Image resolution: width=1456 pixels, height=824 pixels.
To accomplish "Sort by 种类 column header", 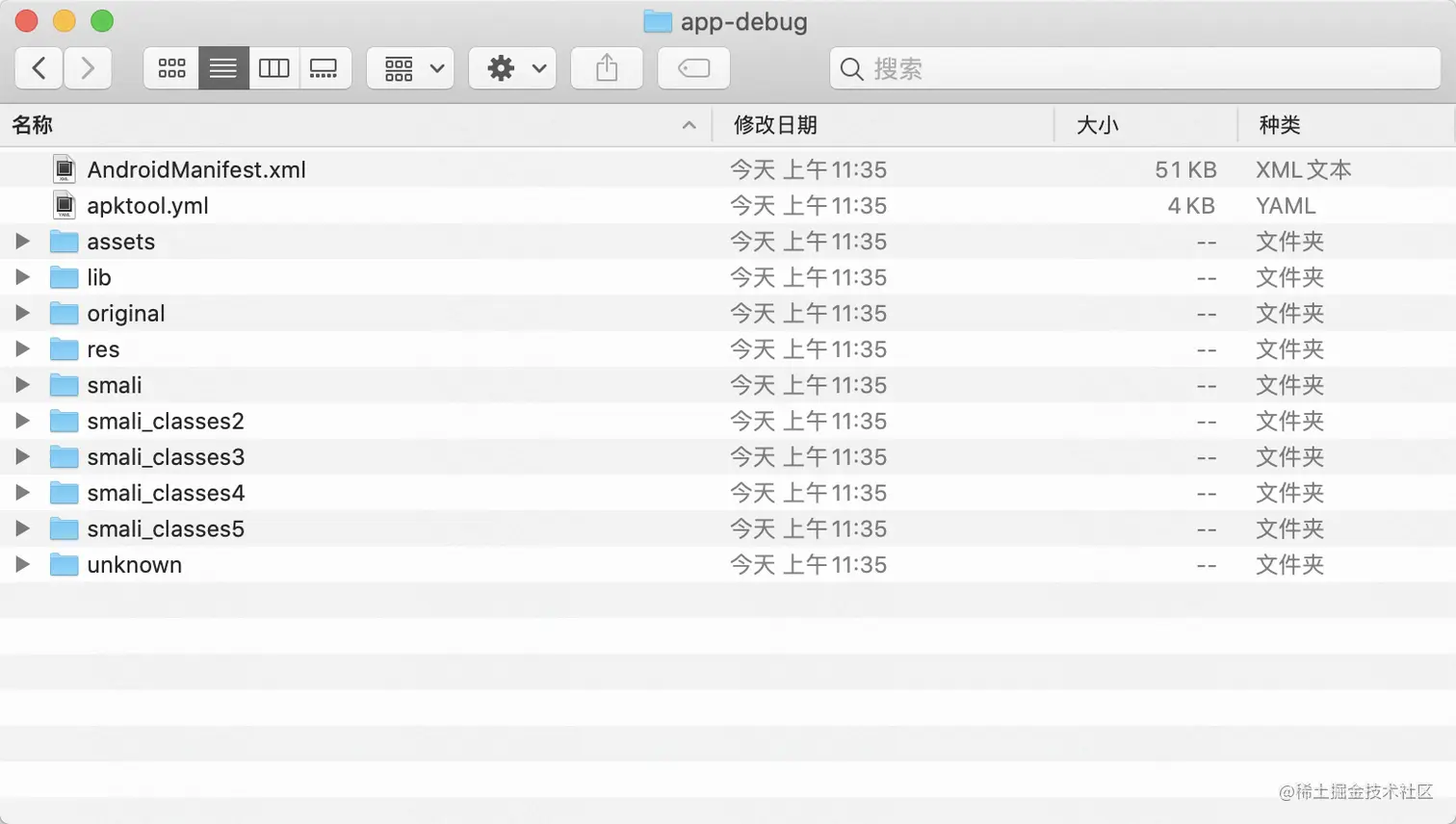I will 1280,125.
